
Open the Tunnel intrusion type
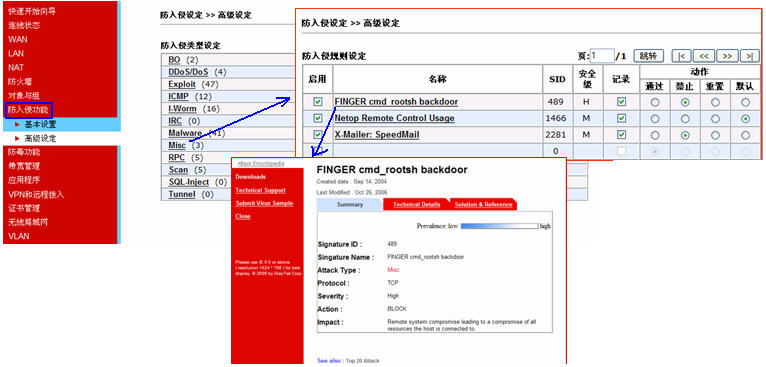[x=182, y=194]
